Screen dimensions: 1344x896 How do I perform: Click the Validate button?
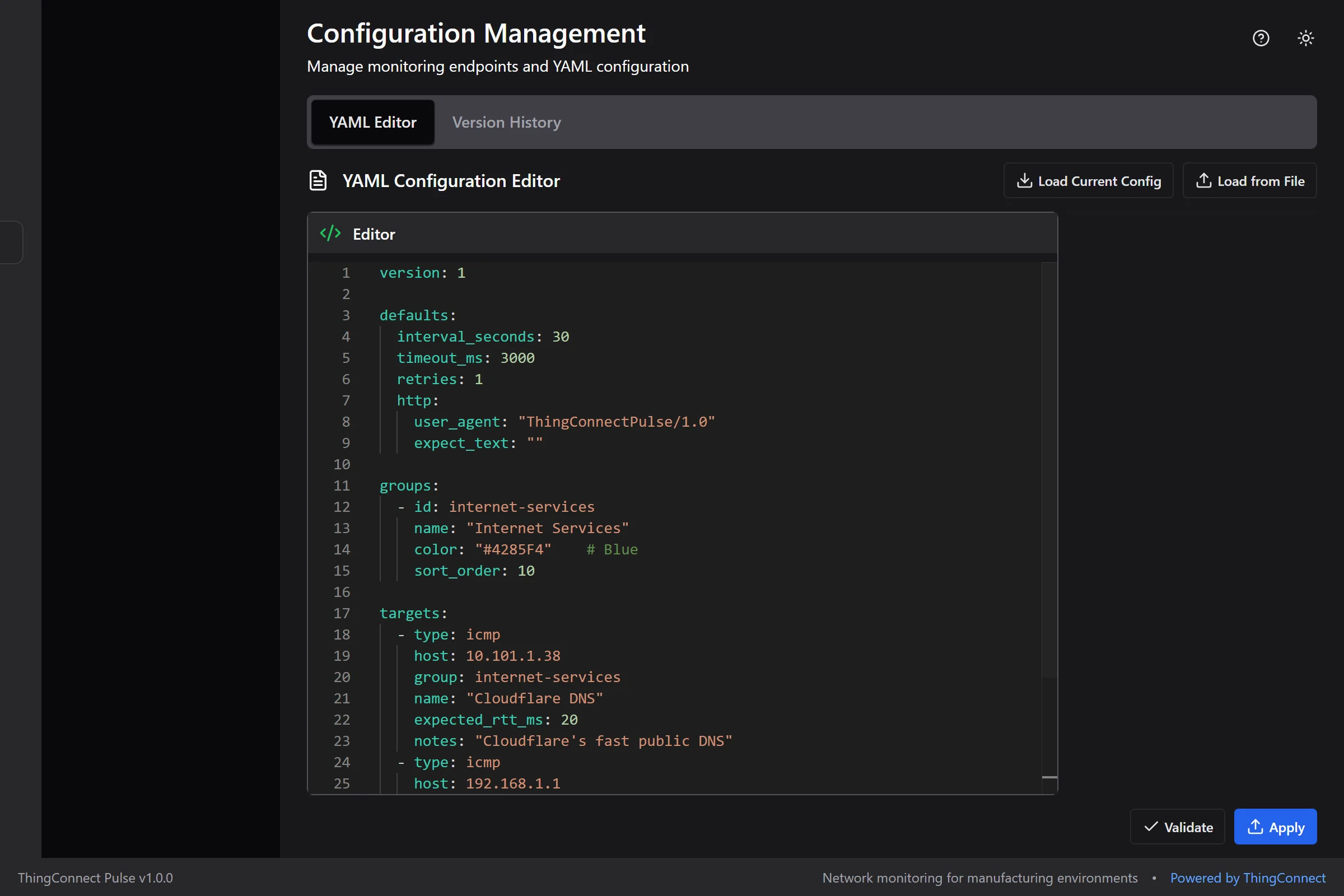[x=1177, y=827]
